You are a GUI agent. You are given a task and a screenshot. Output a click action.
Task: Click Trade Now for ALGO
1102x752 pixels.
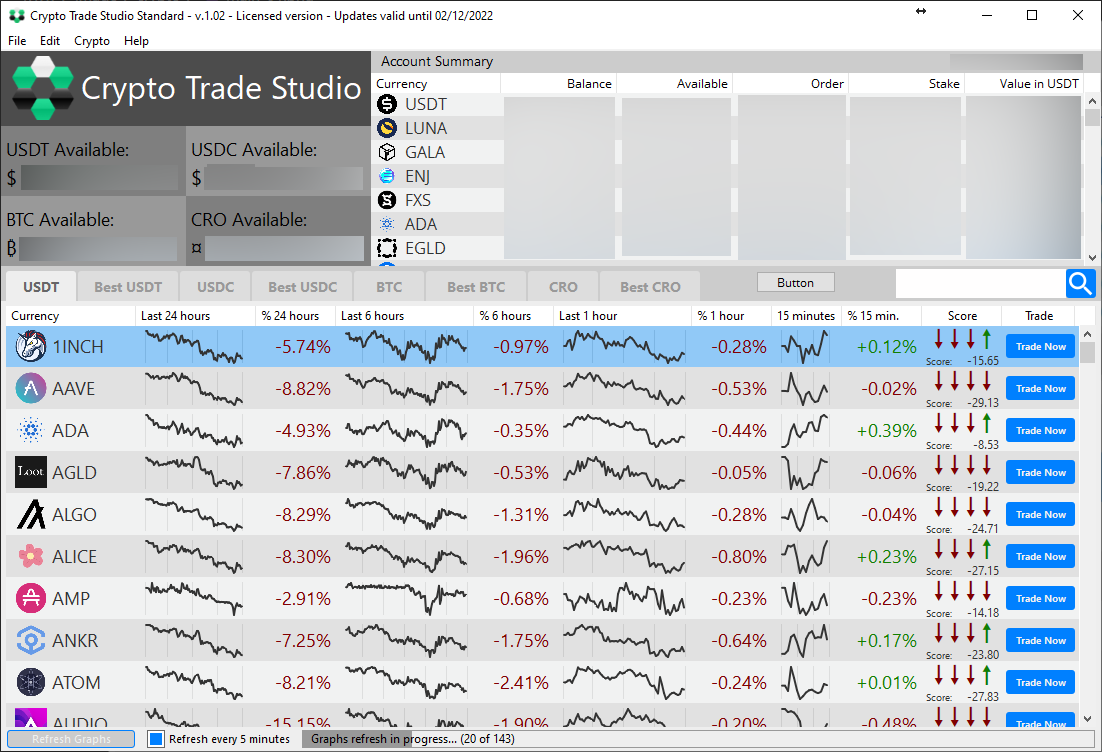click(1041, 514)
